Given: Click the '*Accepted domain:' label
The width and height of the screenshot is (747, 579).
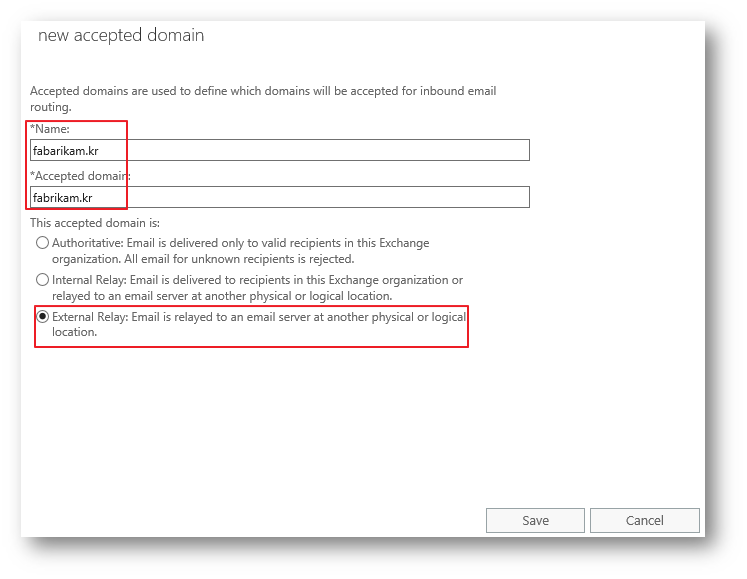Looking at the screenshot, I should [80, 176].
